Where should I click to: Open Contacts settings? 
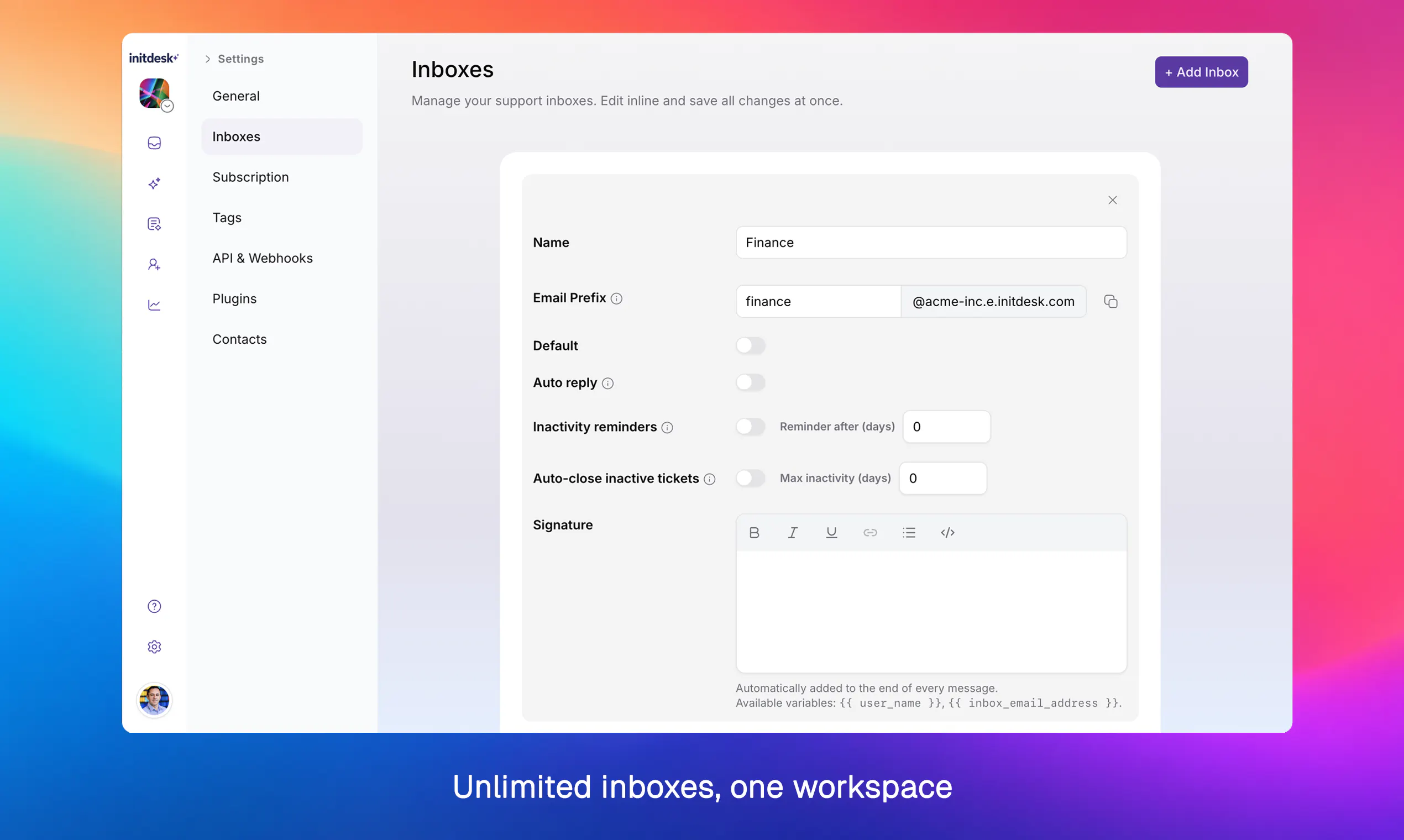tap(282, 339)
